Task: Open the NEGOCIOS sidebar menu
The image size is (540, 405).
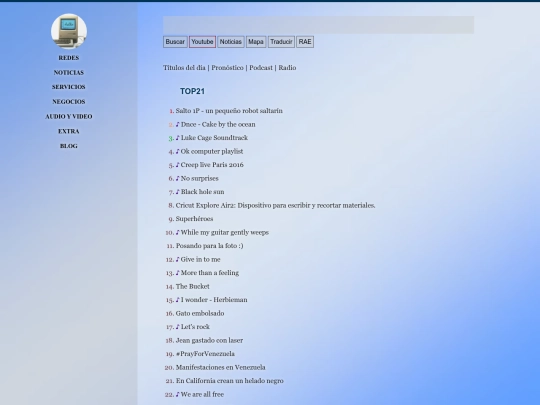Action: coord(69,102)
